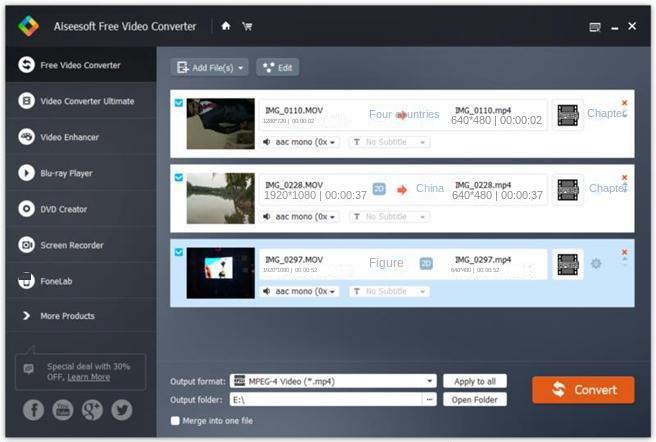Viewport: 656px width, 442px height.
Task: Click the Google Plus icon
Action: pyautogui.click(x=92, y=409)
